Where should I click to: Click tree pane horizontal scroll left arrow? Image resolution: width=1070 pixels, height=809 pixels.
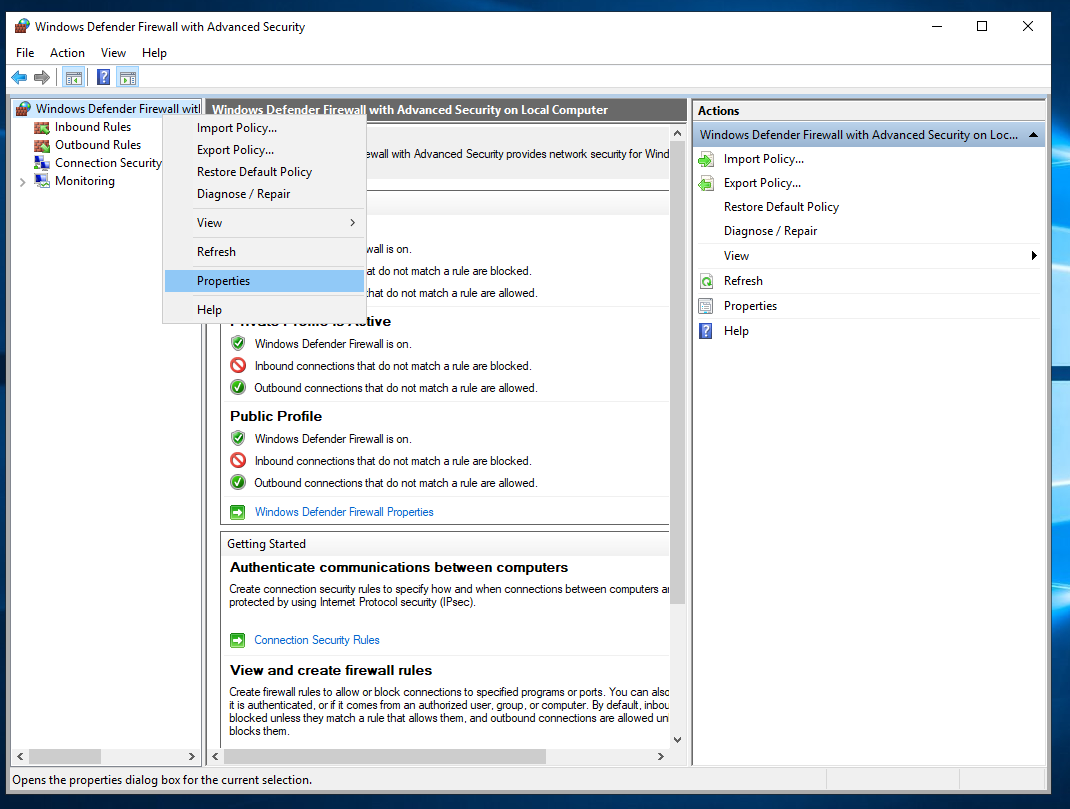(x=20, y=756)
